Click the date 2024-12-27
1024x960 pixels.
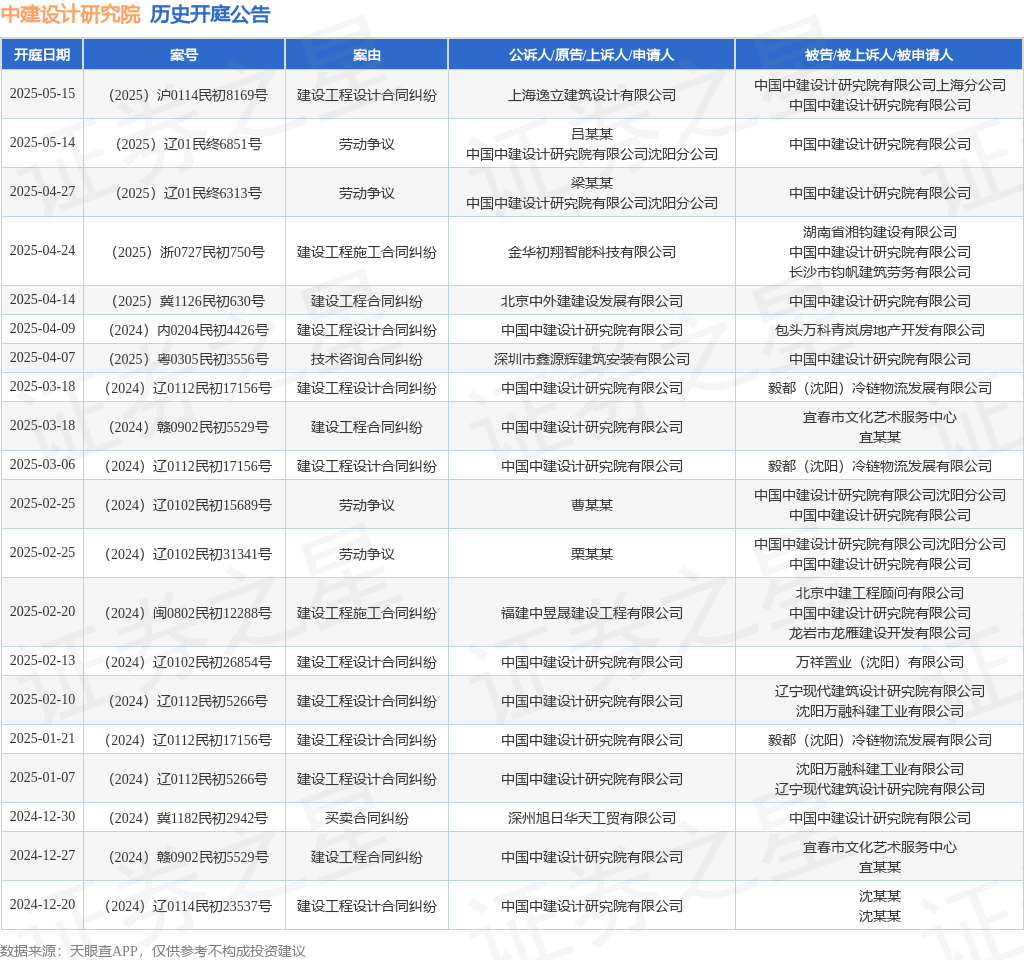click(42, 856)
